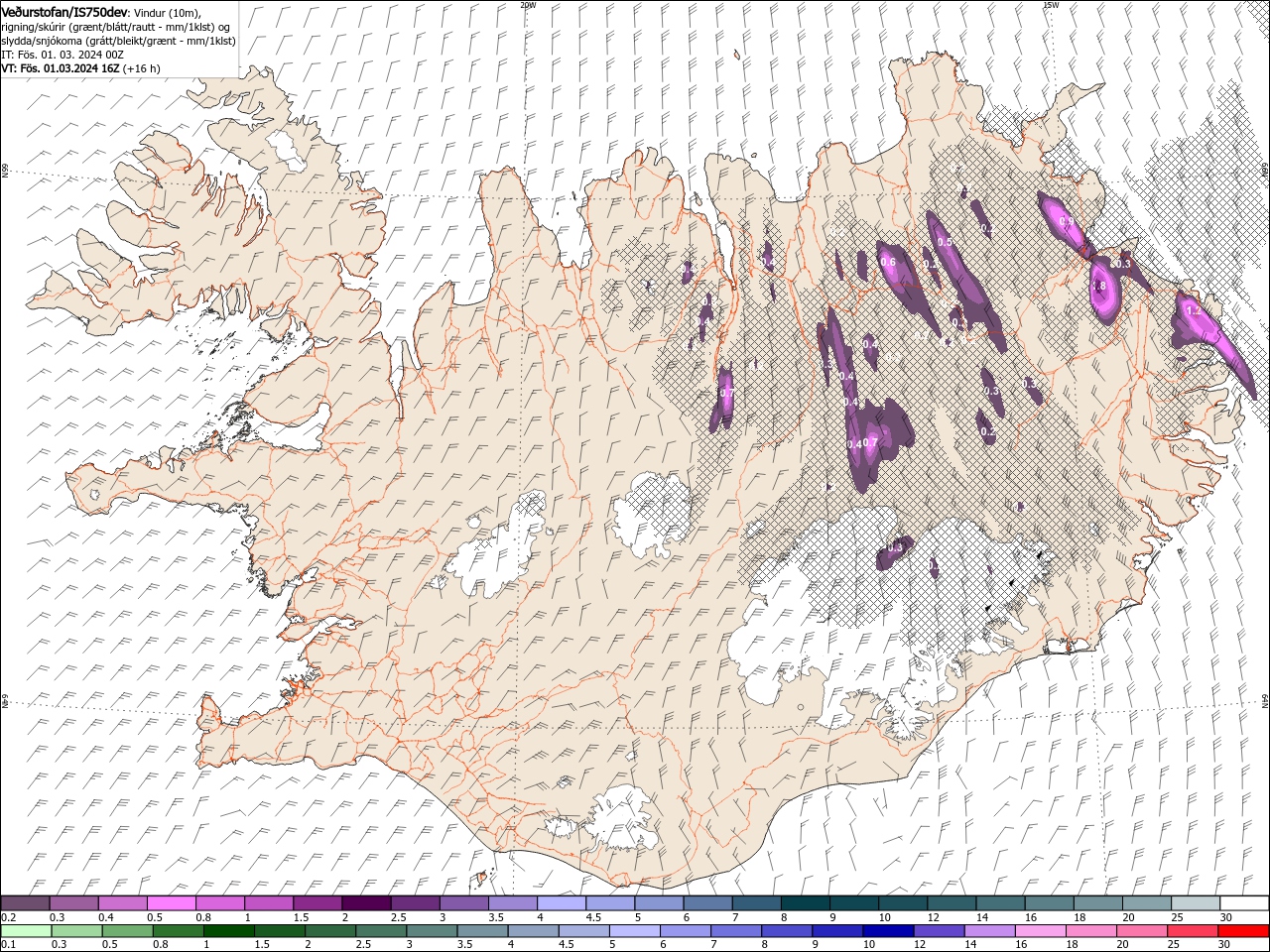Image resolution: width=1270 pixels, height=952 pixels.
Task: Click the 0.2 label under the snow scale
Action: tap(7, 917)
